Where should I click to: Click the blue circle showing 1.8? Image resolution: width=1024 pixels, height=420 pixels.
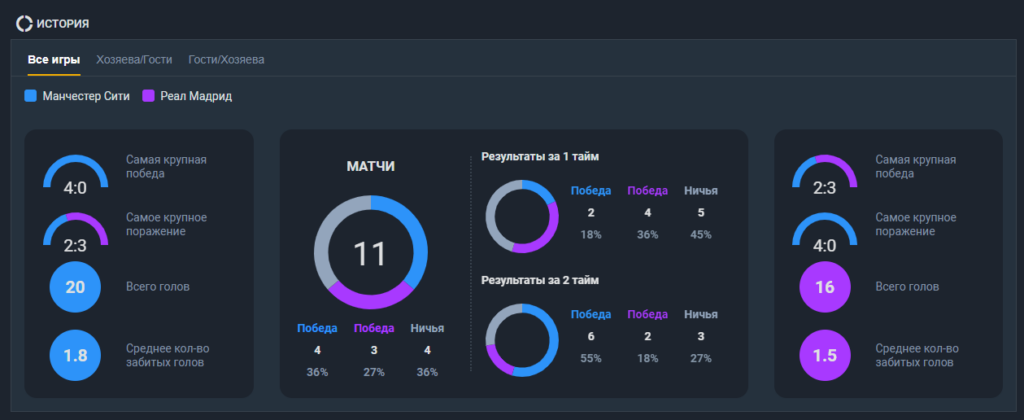pyautogui.click(x=76, y=355)
